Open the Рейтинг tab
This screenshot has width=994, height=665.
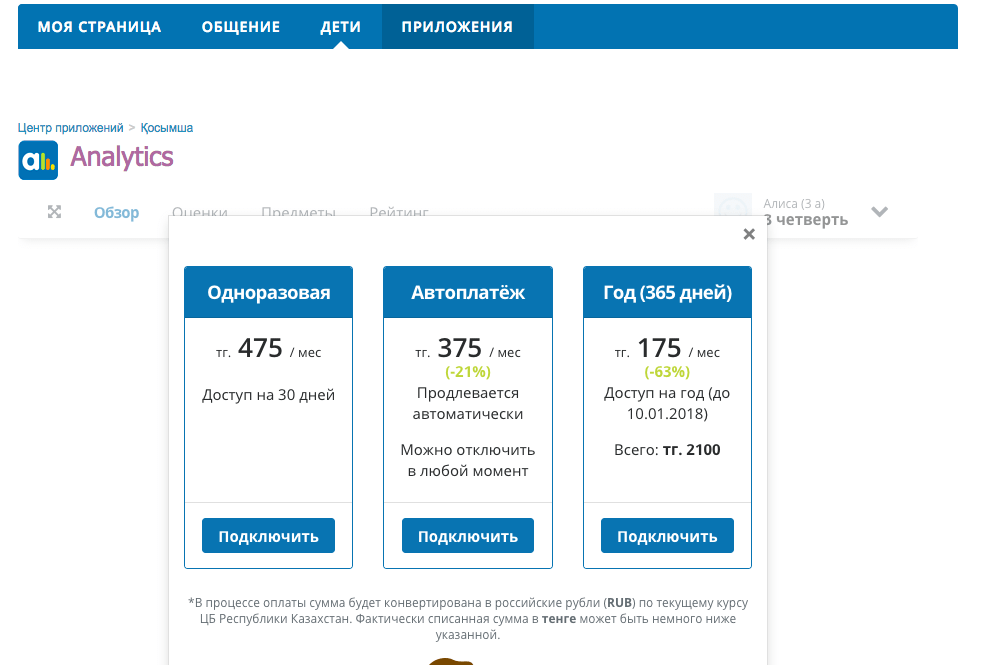pyautogui.click(x=399, y=212)
